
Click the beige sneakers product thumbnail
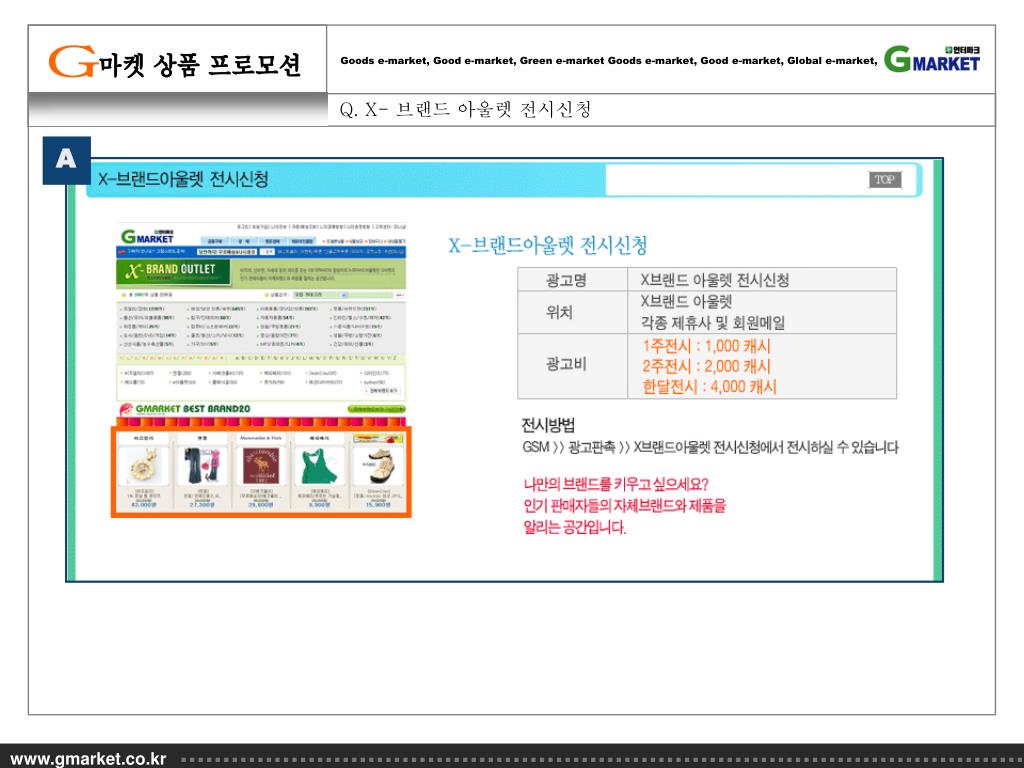click(378, 465)
